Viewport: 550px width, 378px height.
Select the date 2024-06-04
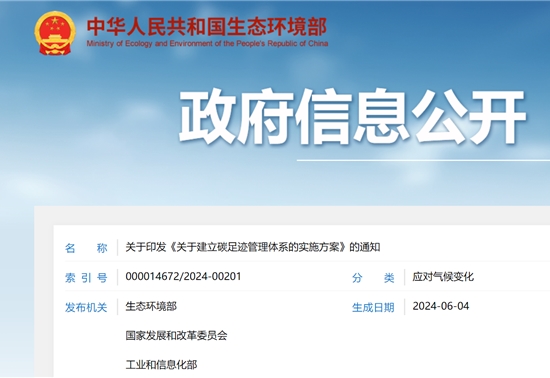pos(441,306)
